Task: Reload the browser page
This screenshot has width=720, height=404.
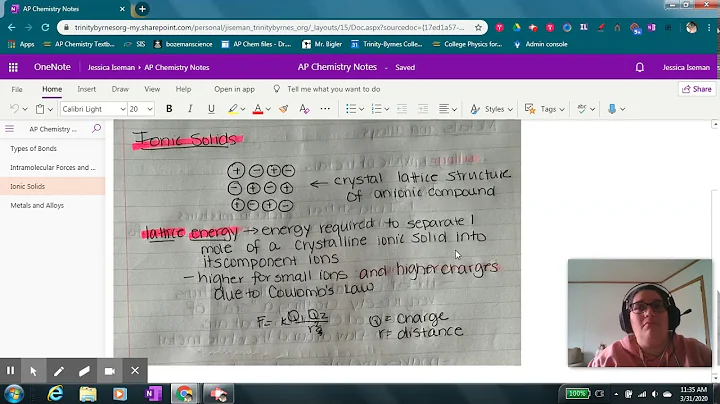Action: point(45,28)
